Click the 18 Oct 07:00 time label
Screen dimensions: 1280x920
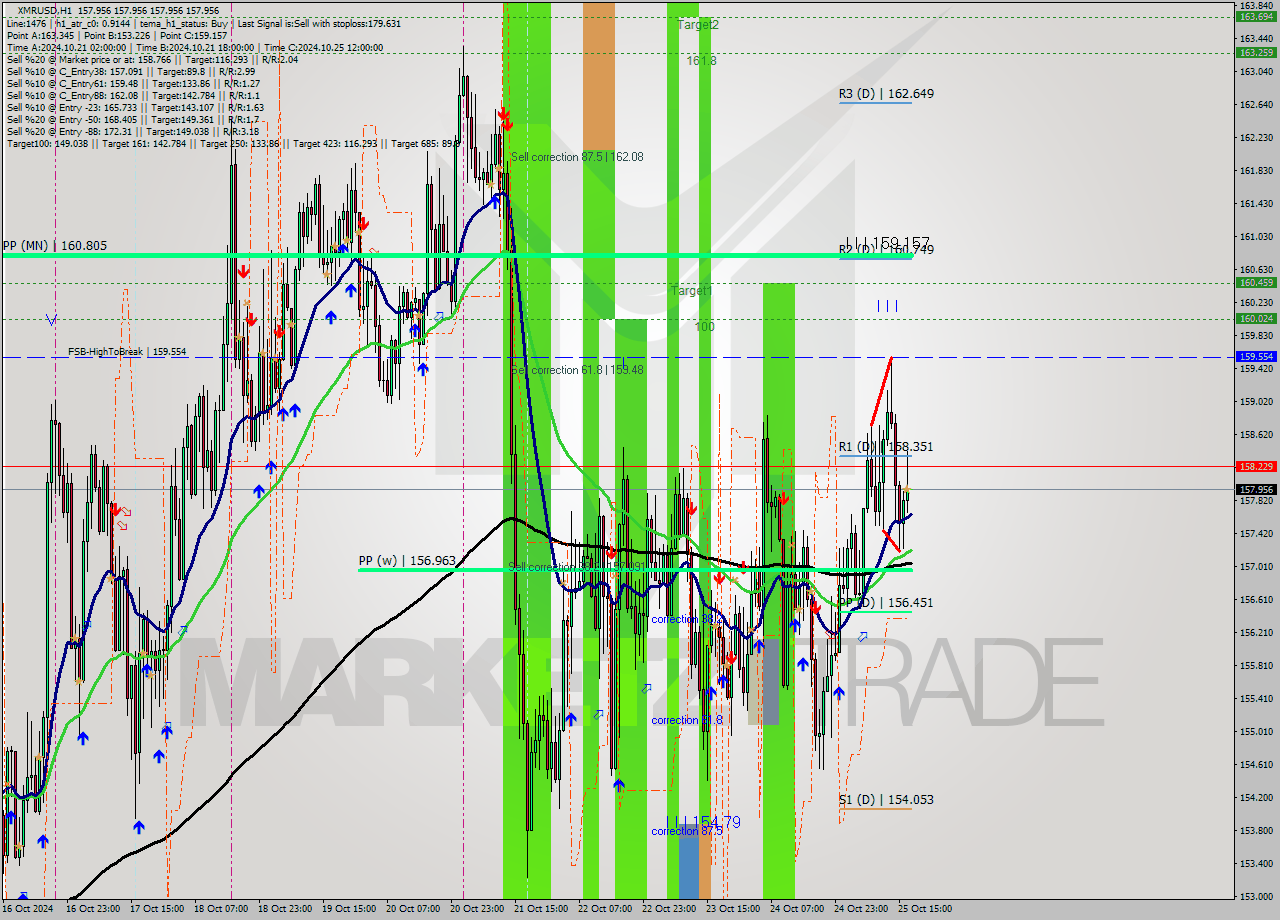(219, 909)
